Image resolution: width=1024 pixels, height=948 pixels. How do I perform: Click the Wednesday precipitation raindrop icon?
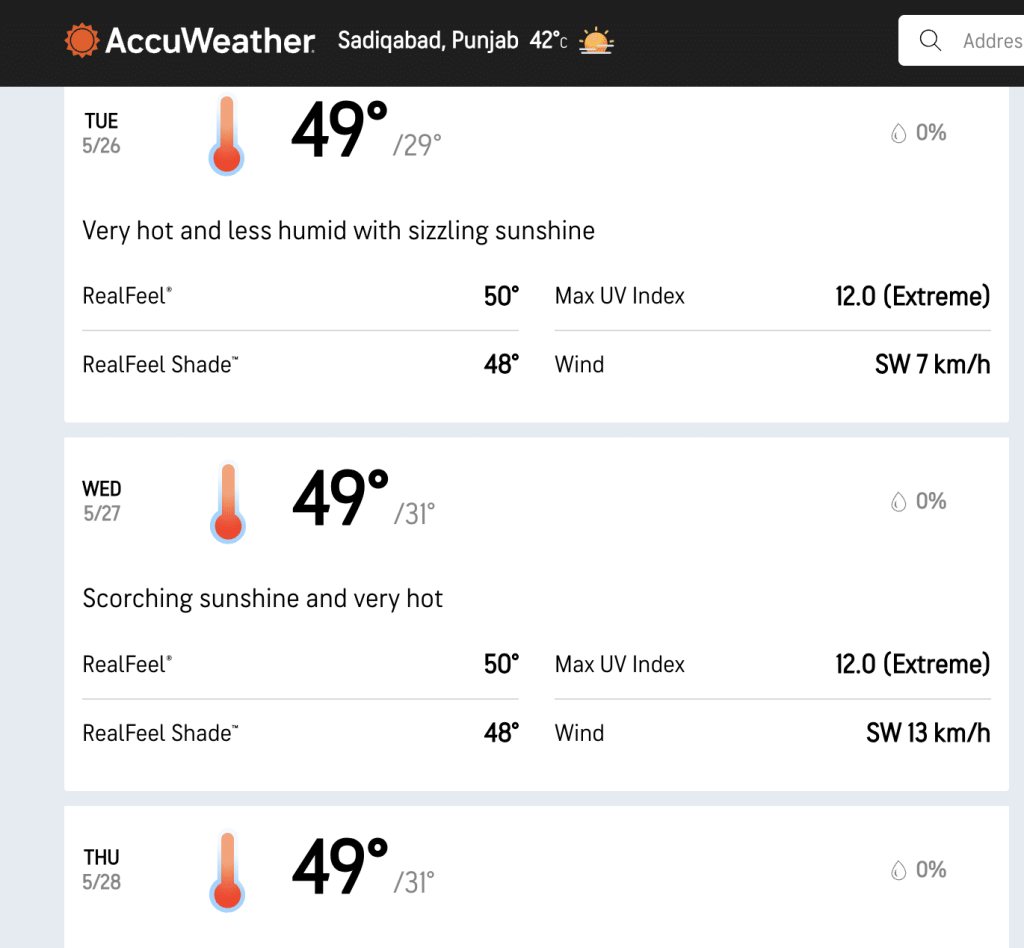pos(899,501)
